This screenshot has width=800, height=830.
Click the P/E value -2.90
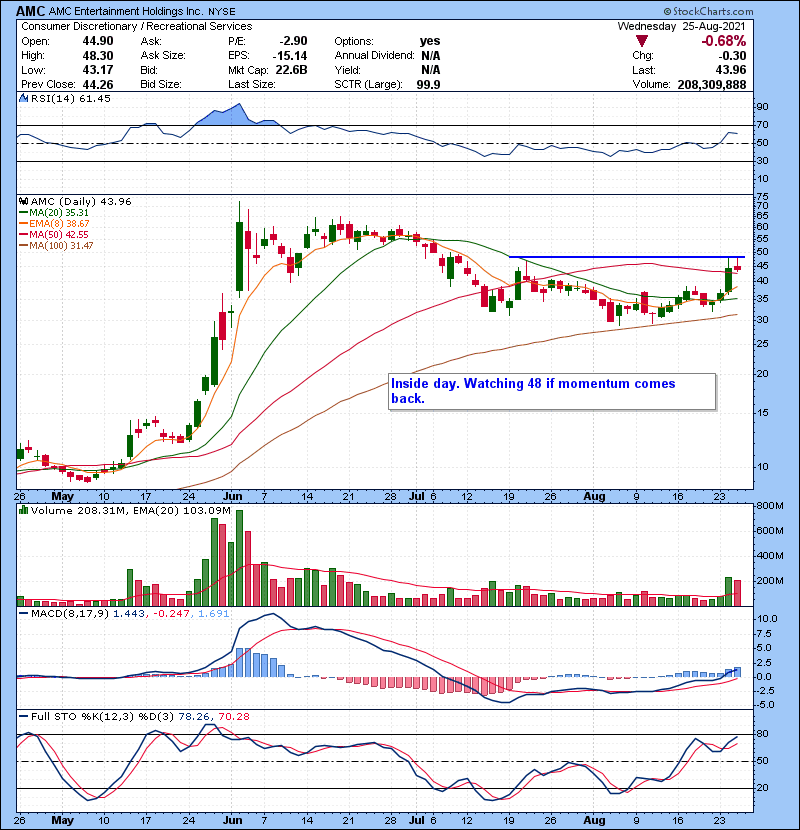coord(293,41)
